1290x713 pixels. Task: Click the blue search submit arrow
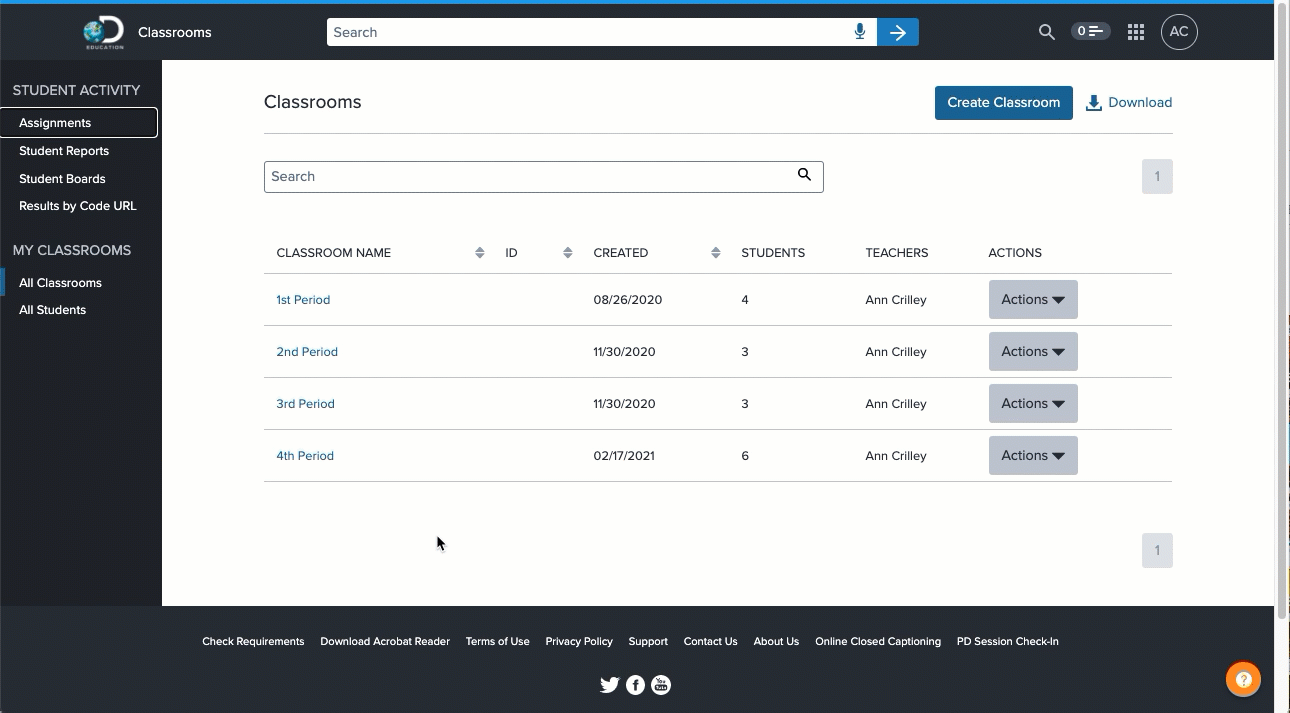tap(897, 32)
